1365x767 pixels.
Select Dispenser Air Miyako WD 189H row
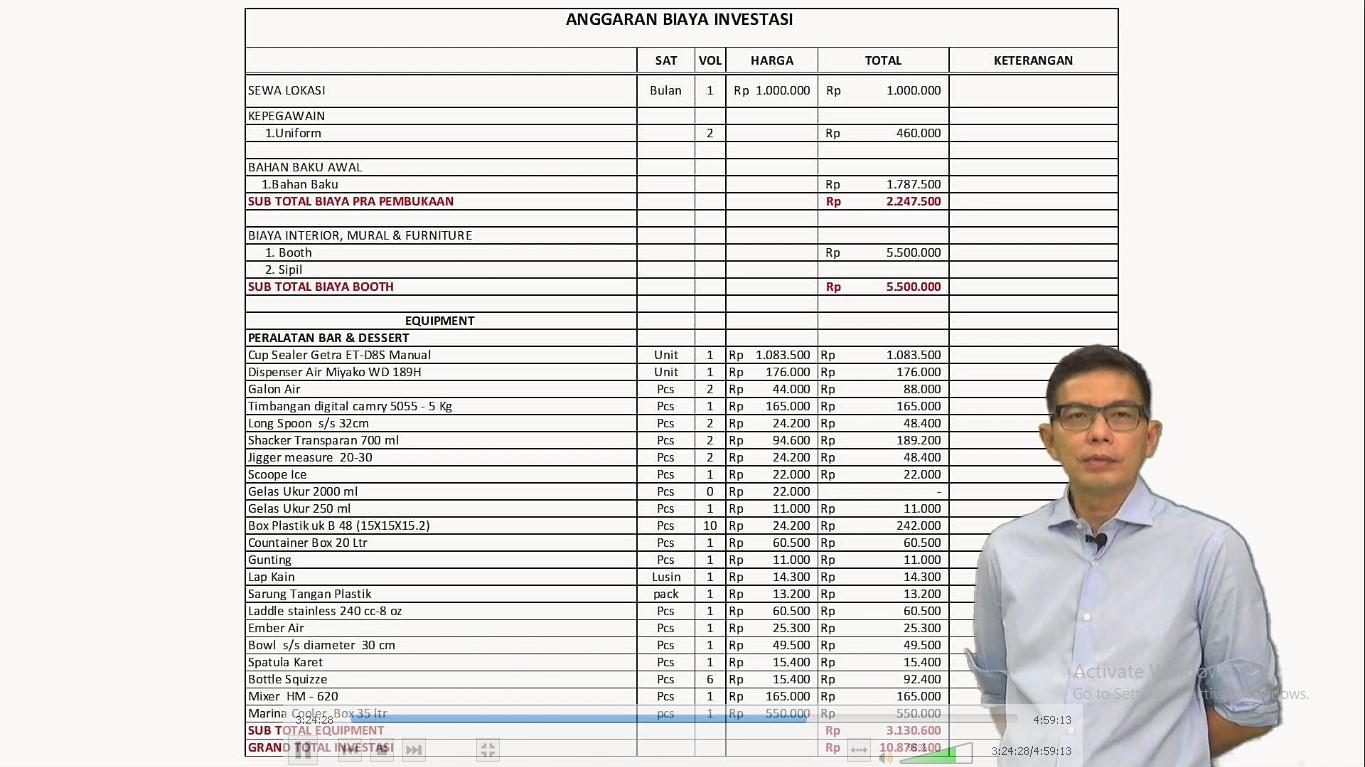(335, 372)
